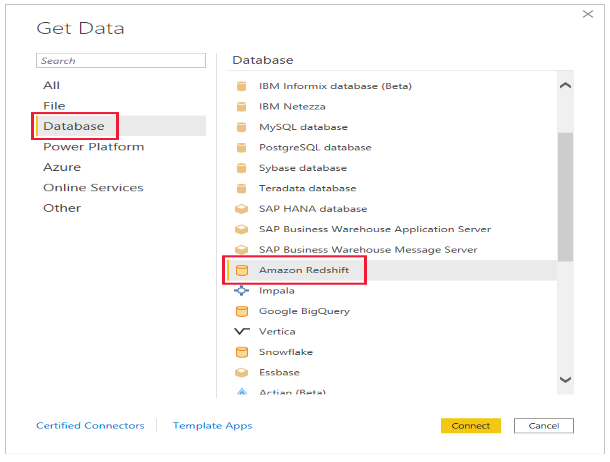The height and width of the screenshot is (462, 610).
Task: Click the SAP HANA database cube icon
Action: coord(240,209)
